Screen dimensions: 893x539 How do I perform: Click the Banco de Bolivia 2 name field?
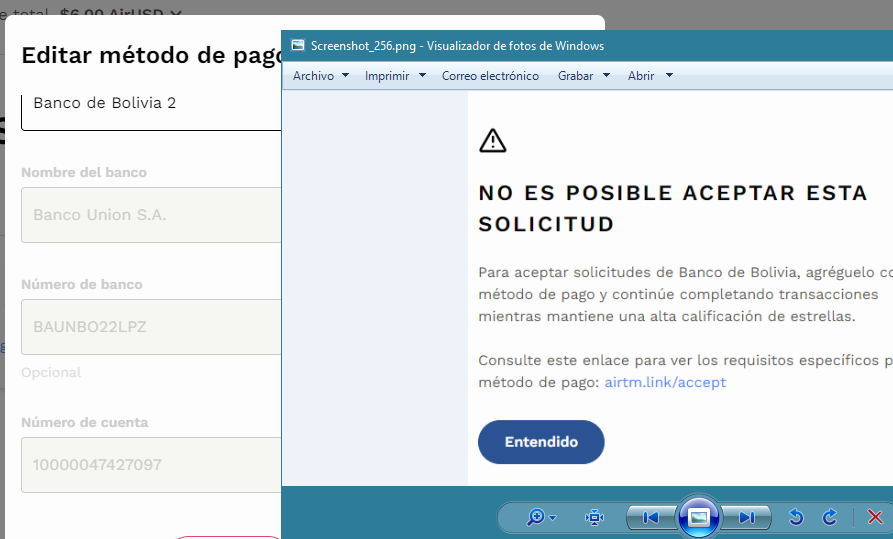coord(150,104)
